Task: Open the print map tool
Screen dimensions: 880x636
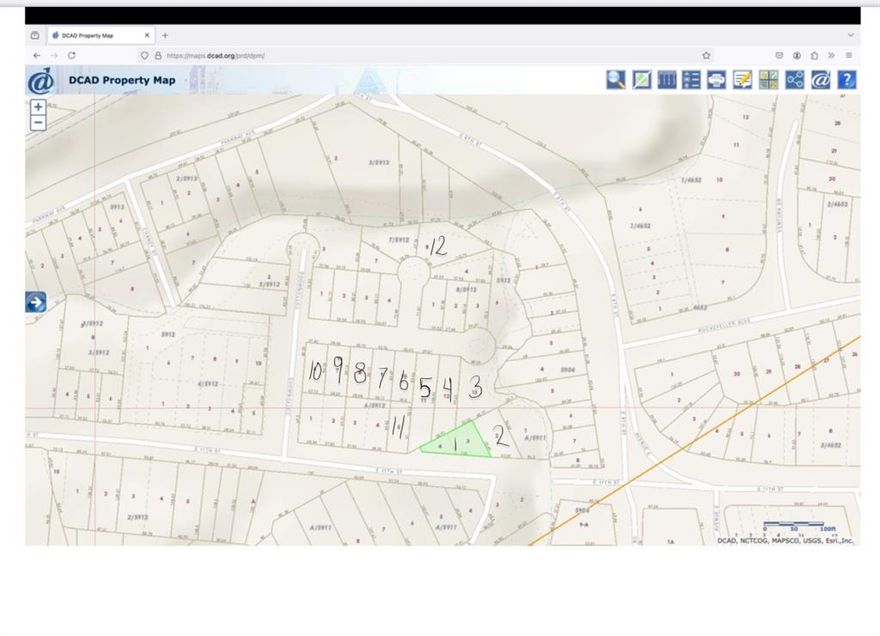Action: coord(717,78)
